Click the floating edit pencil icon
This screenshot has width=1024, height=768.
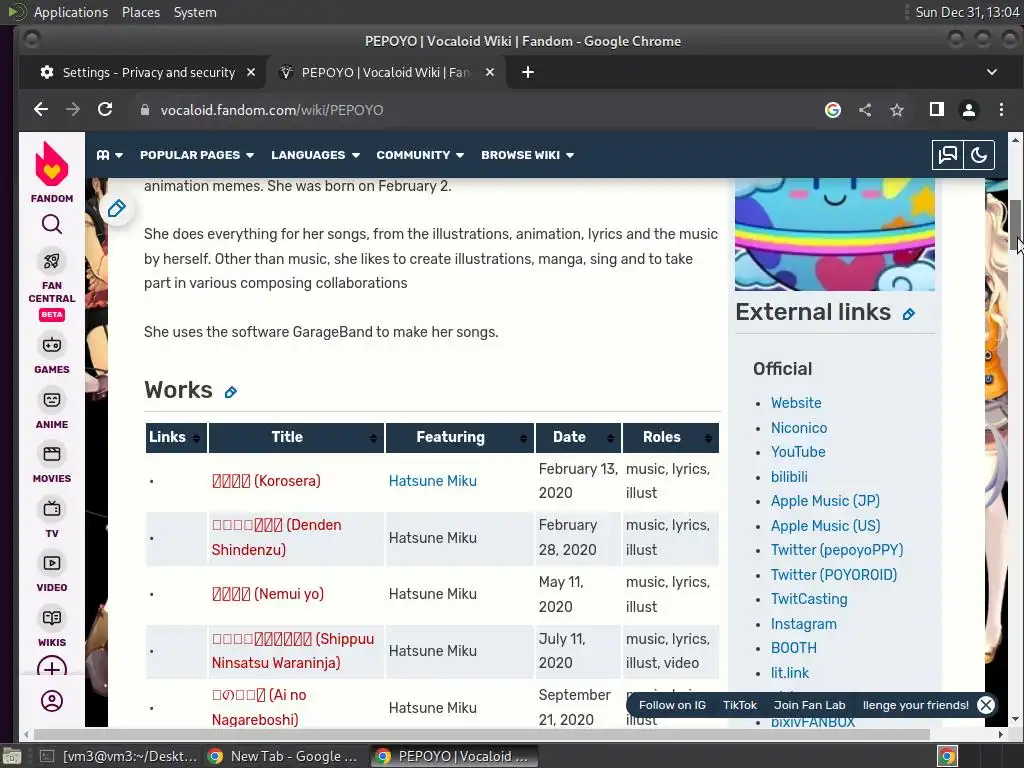pyautogui.click(x=116, y=209)
